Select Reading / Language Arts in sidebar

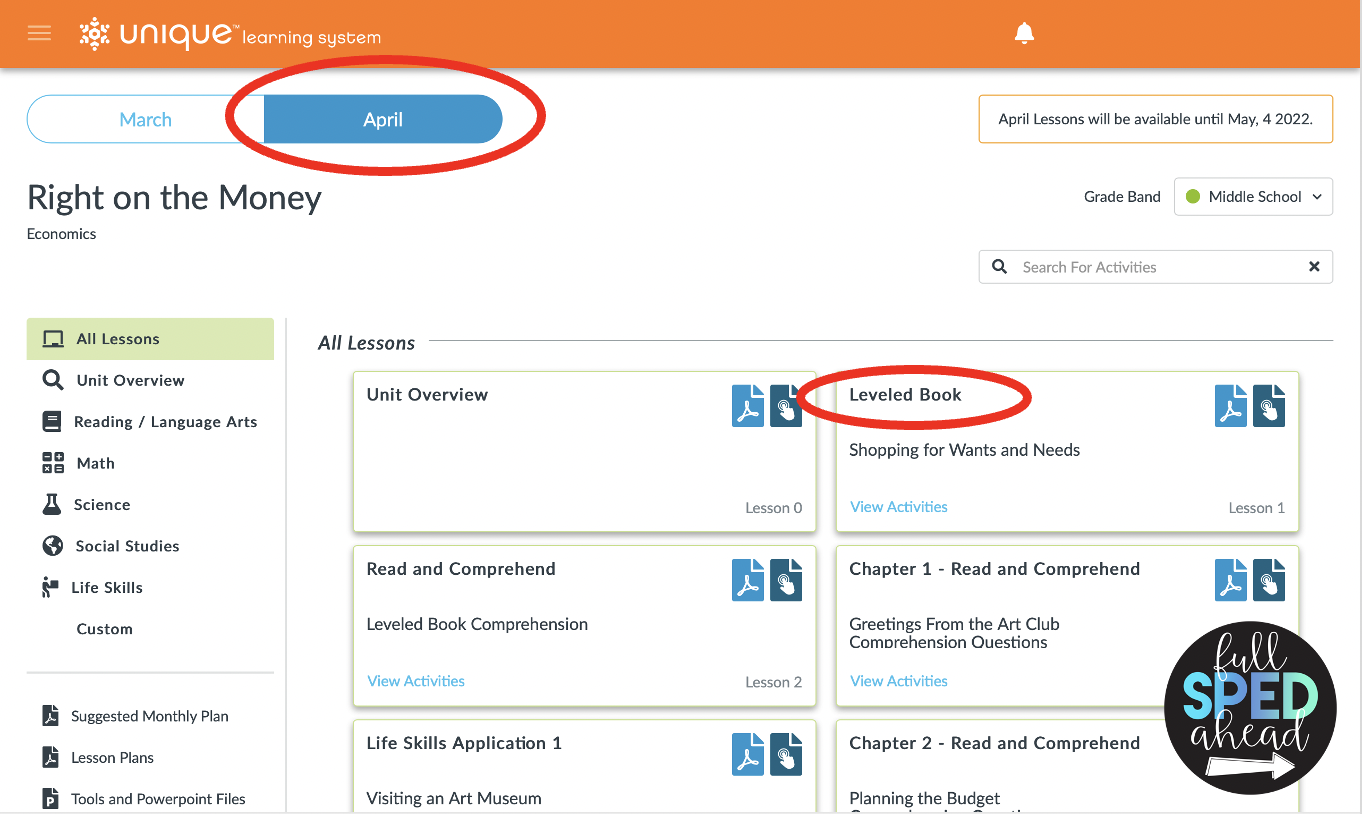pyautogui.click(x=167, y=421)
